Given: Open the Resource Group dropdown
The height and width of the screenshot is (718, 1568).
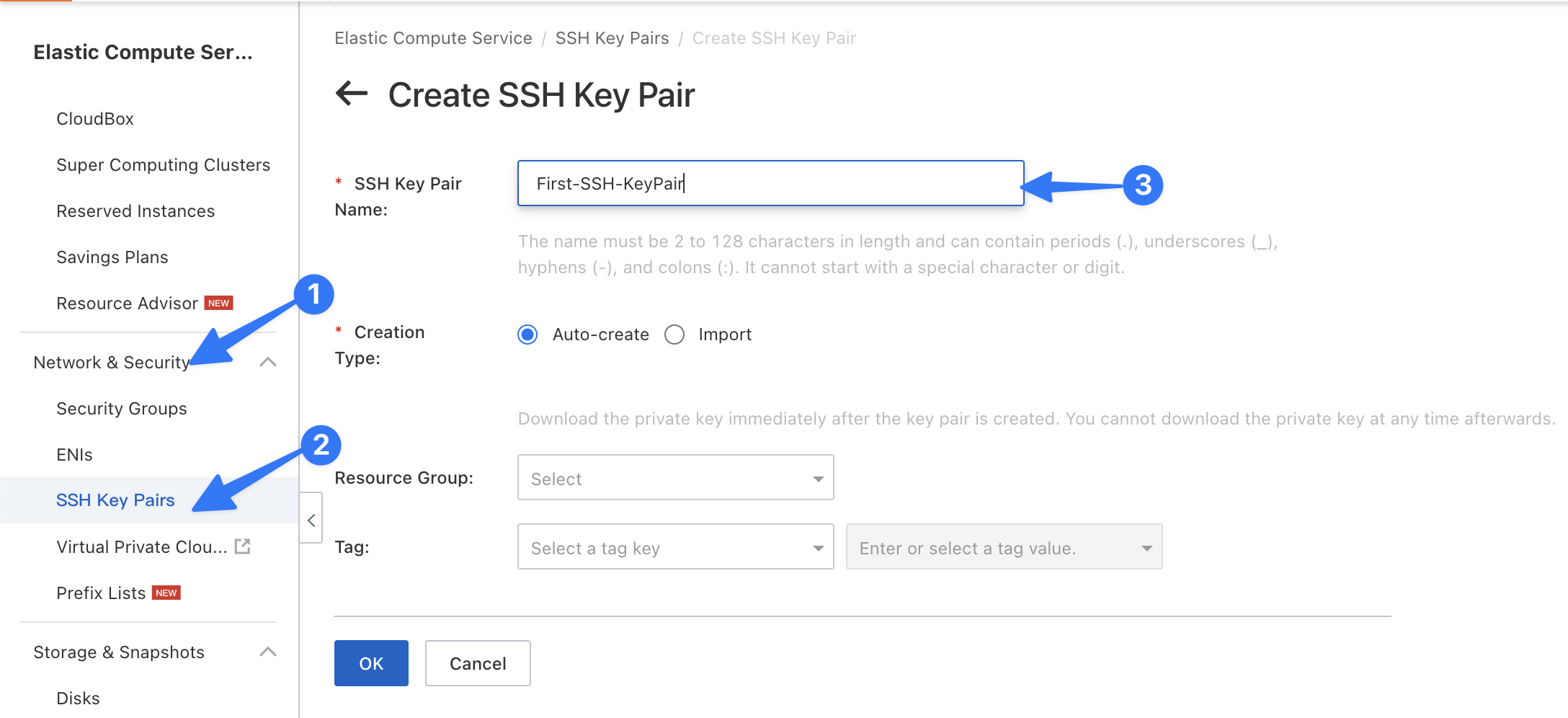Looking at the screenshot, I should click(675, 478).
